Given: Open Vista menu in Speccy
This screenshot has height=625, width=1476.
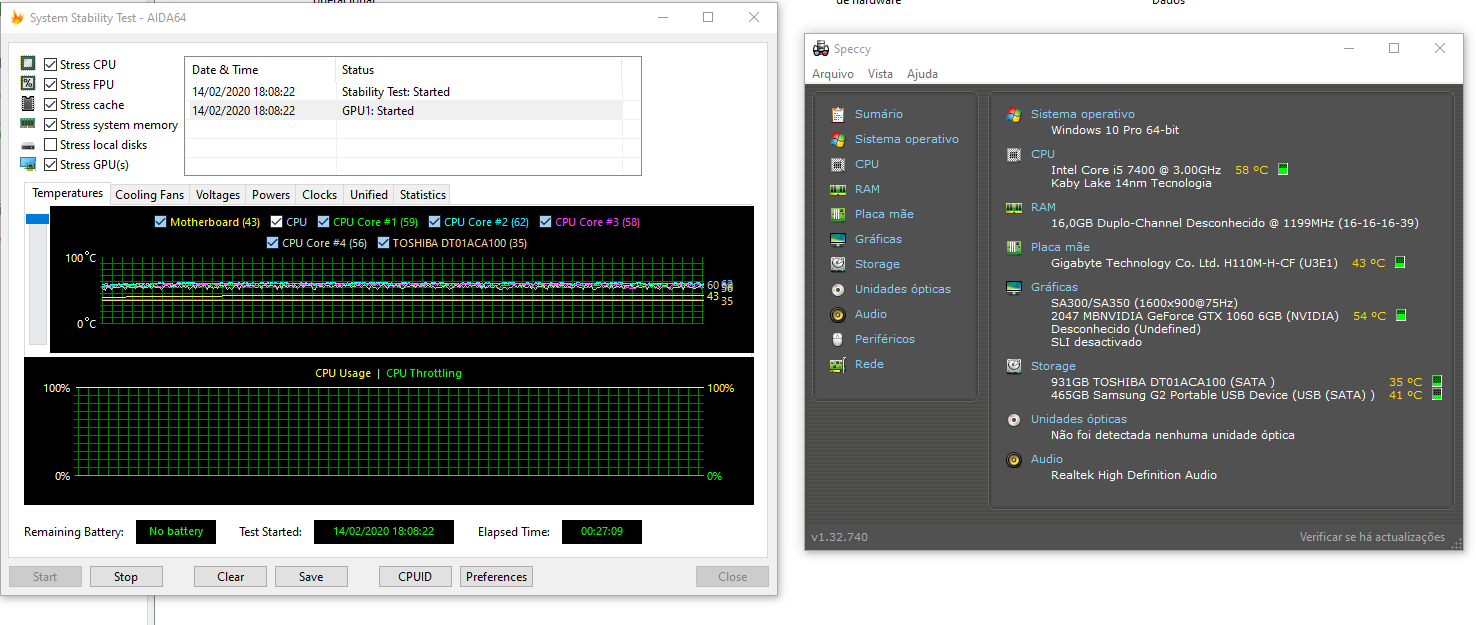Looking at the screenshot, I should pos(880,74).
